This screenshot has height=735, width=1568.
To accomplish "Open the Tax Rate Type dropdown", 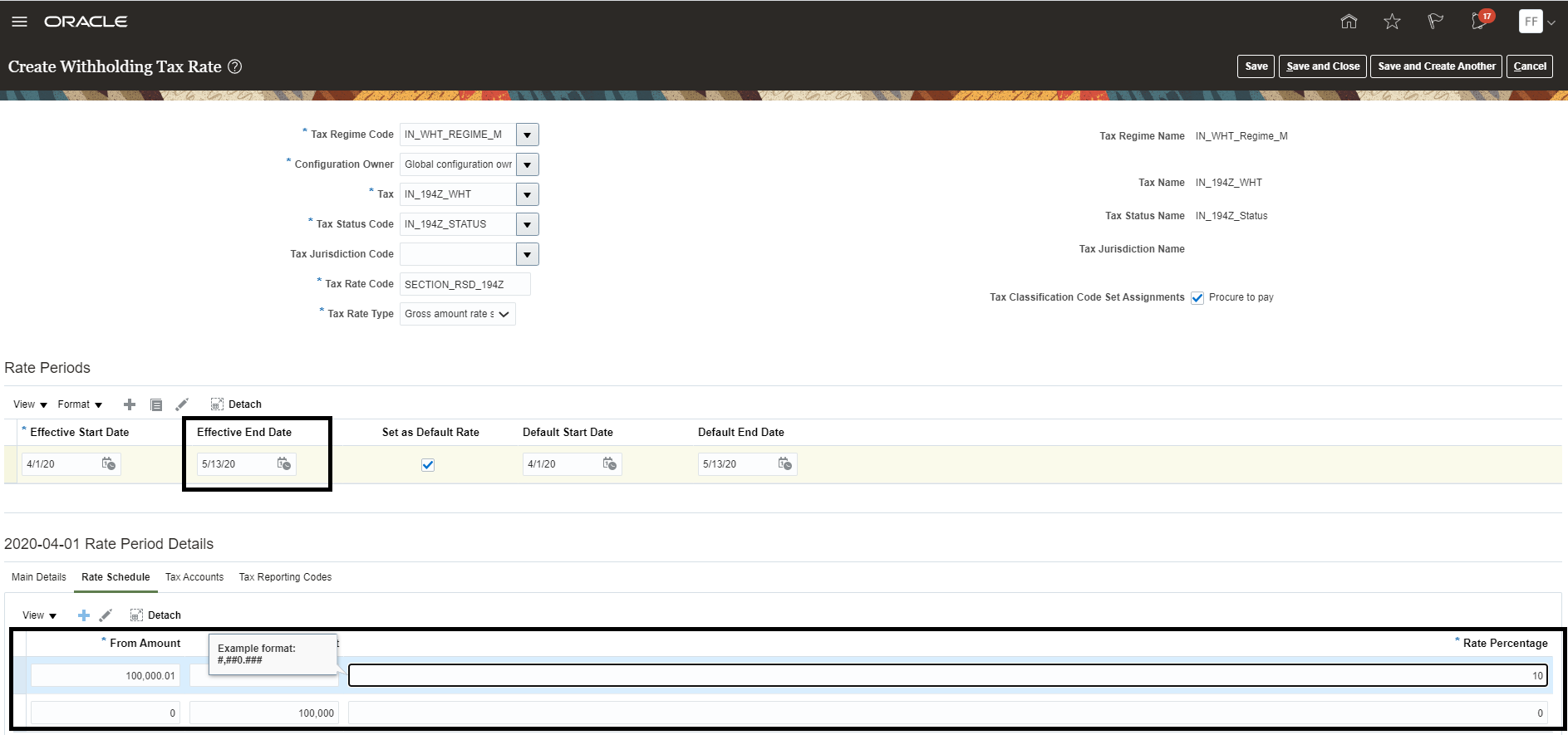I will 458,314.
